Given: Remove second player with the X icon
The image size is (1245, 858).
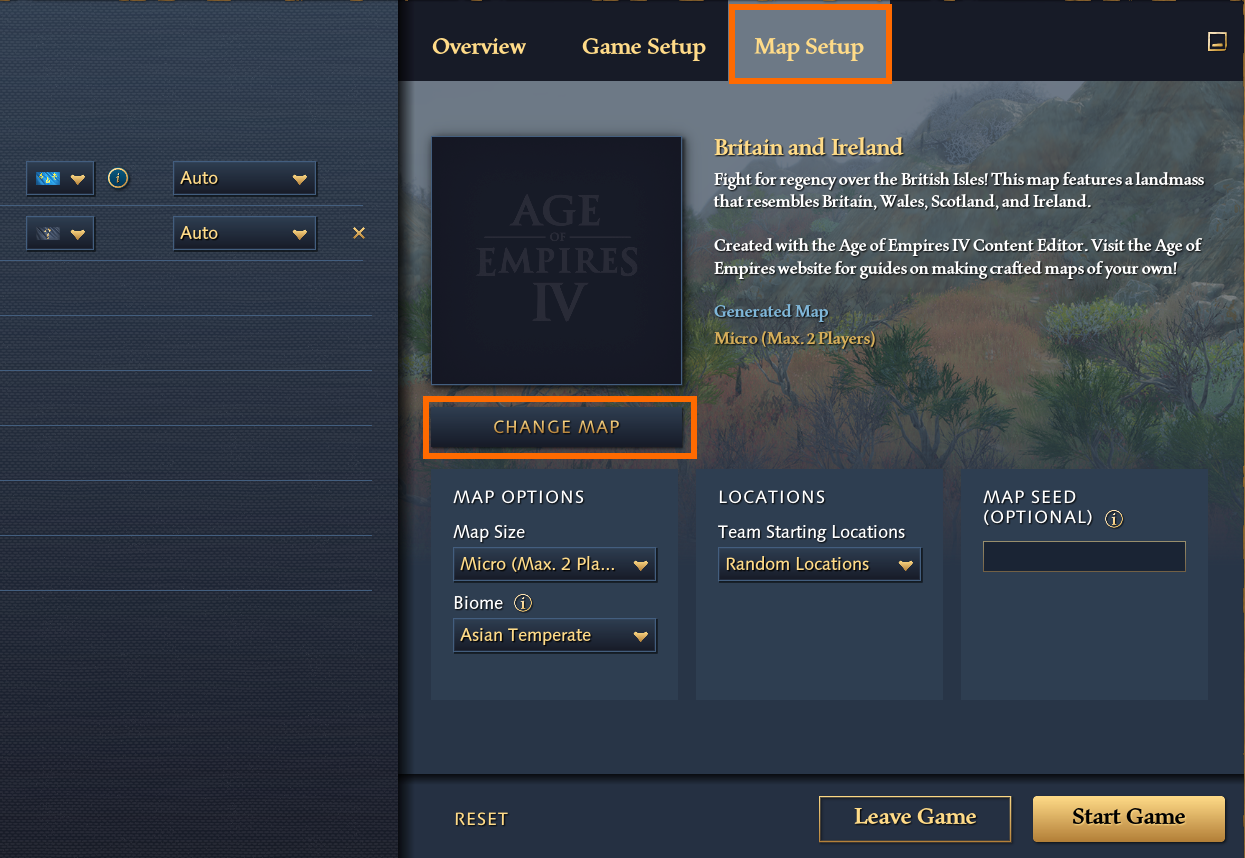Looking at the screenshot, I should click(359, 233).
